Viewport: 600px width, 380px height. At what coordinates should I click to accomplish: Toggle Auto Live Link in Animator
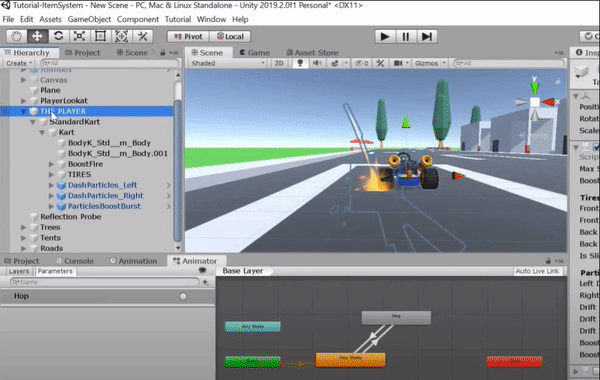coord(537,271)
